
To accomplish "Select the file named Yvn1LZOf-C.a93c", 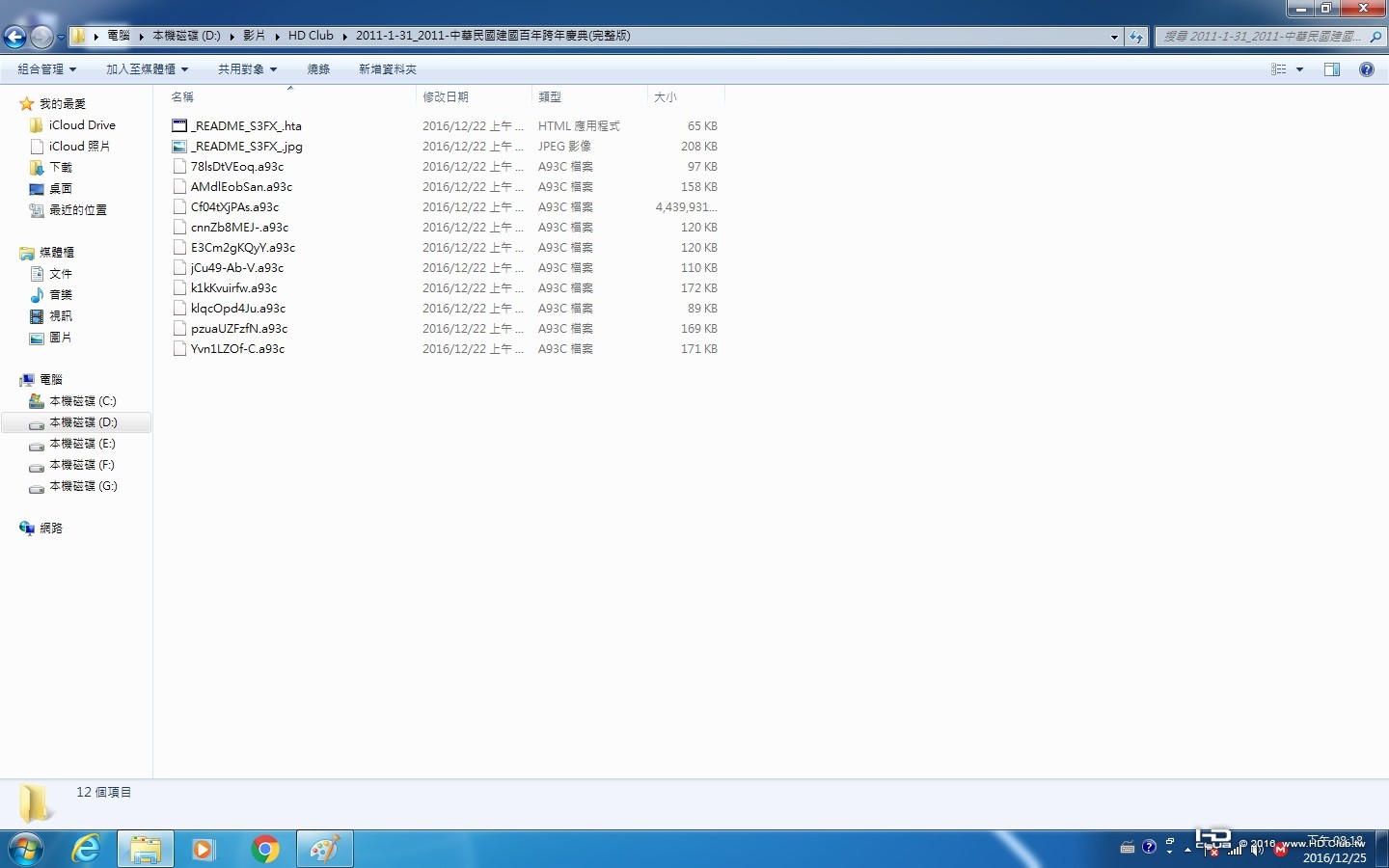I will tap(237, 349).
